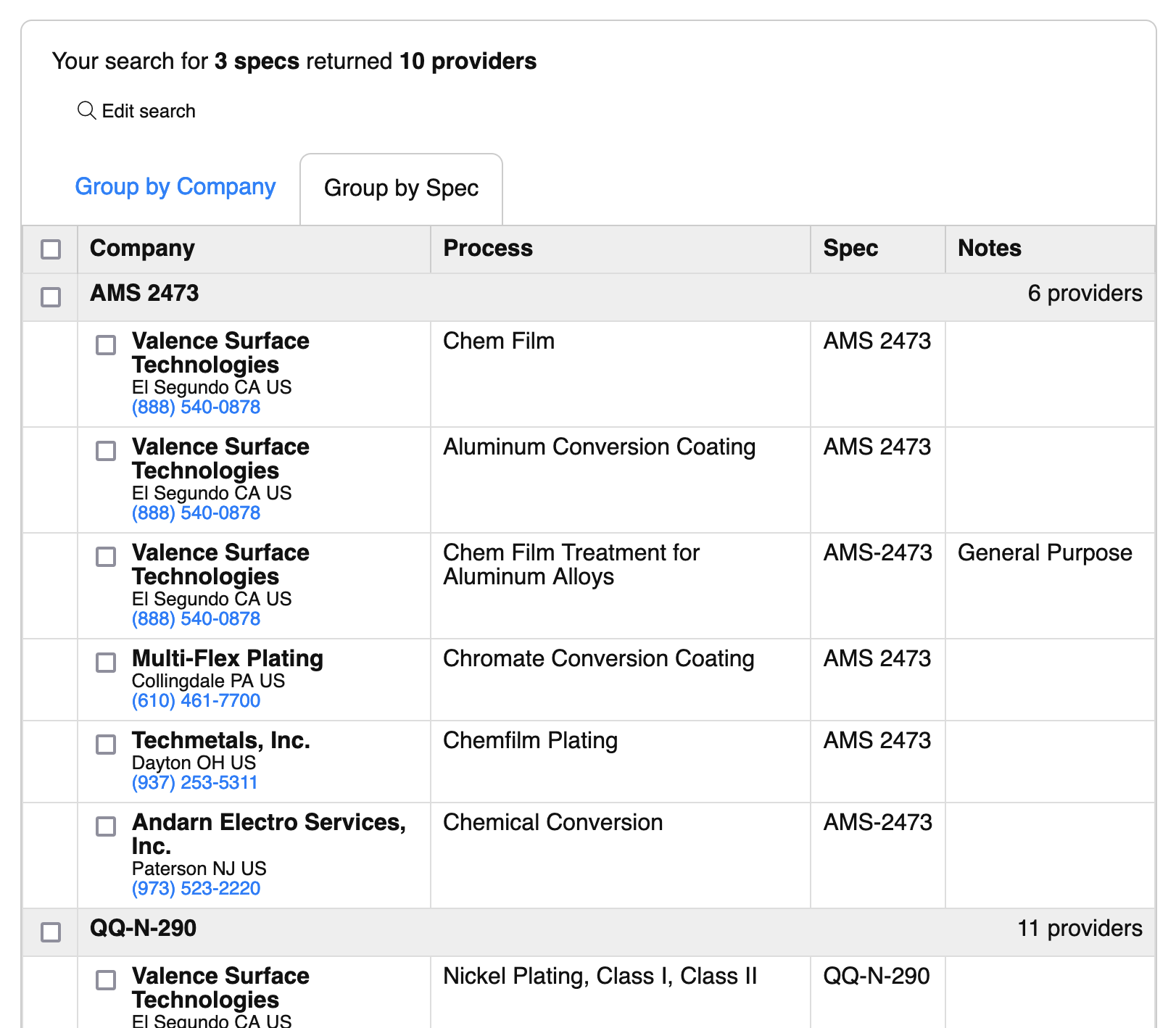Viewport: 1176px width, 1028px height.
Task: Click Techmetals phone number (937) 253-5311
Action: pos(194,782)
